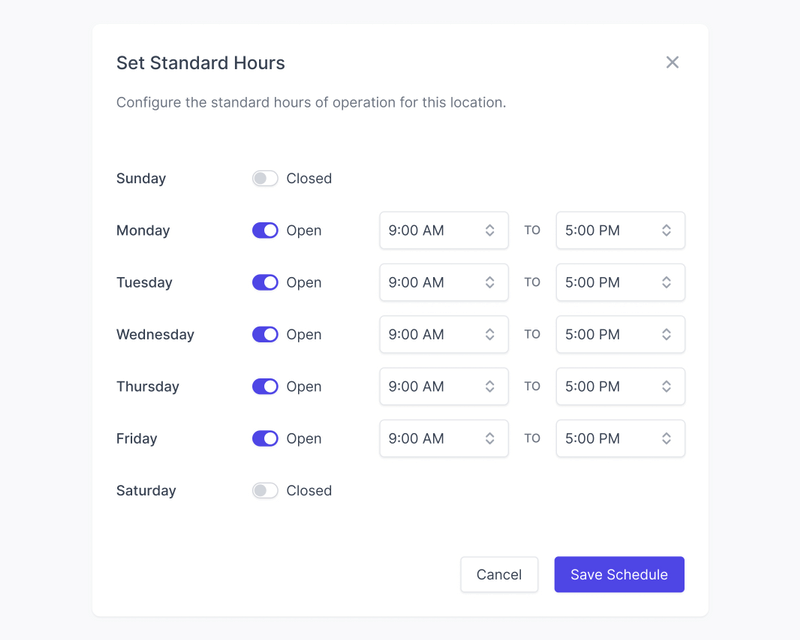Expand Thursday start time dropdown

(x=443, y=387)
